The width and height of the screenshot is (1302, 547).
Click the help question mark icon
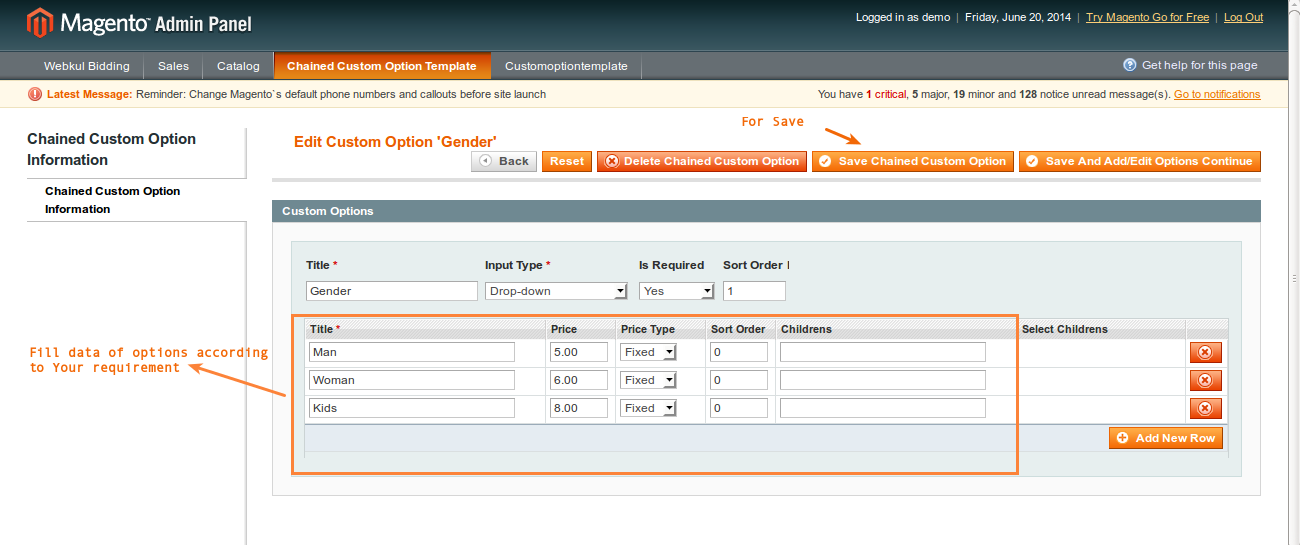1130,65
